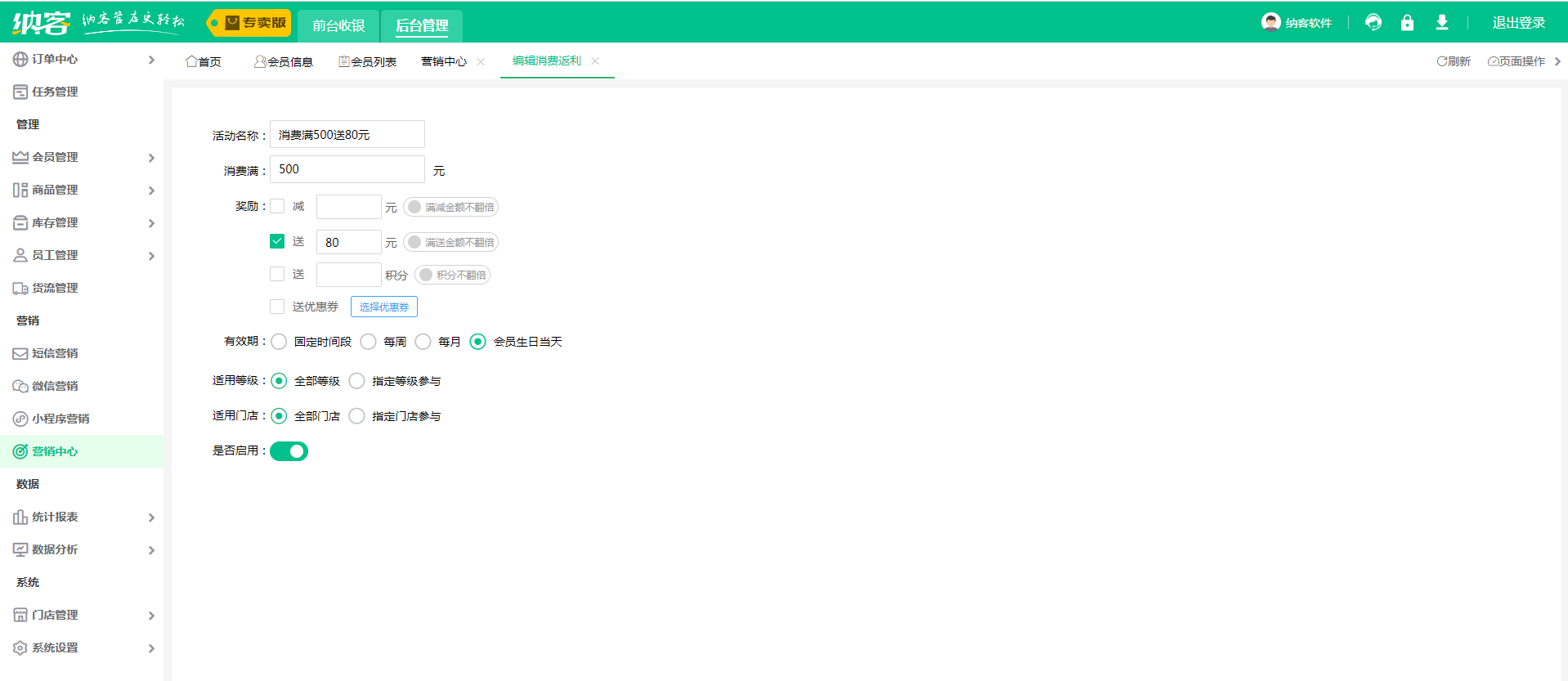Click the 选择优惠券 button
The width and height of the screenshot is (1568, 681).
[383, 307]
